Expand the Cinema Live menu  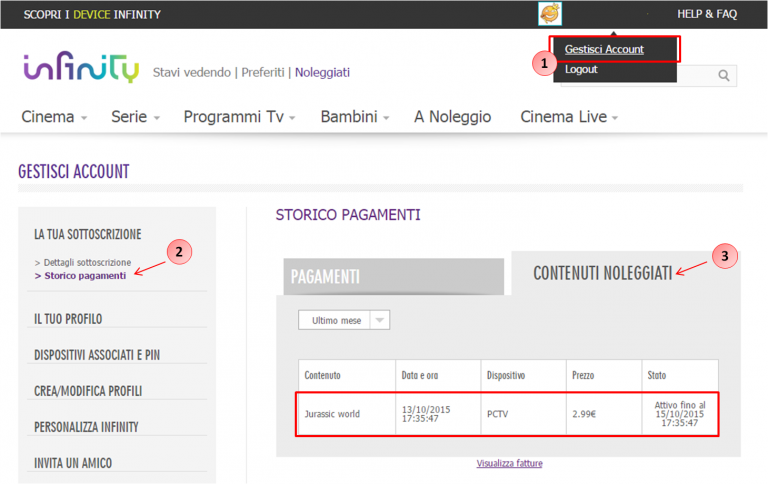pos(569,117)
